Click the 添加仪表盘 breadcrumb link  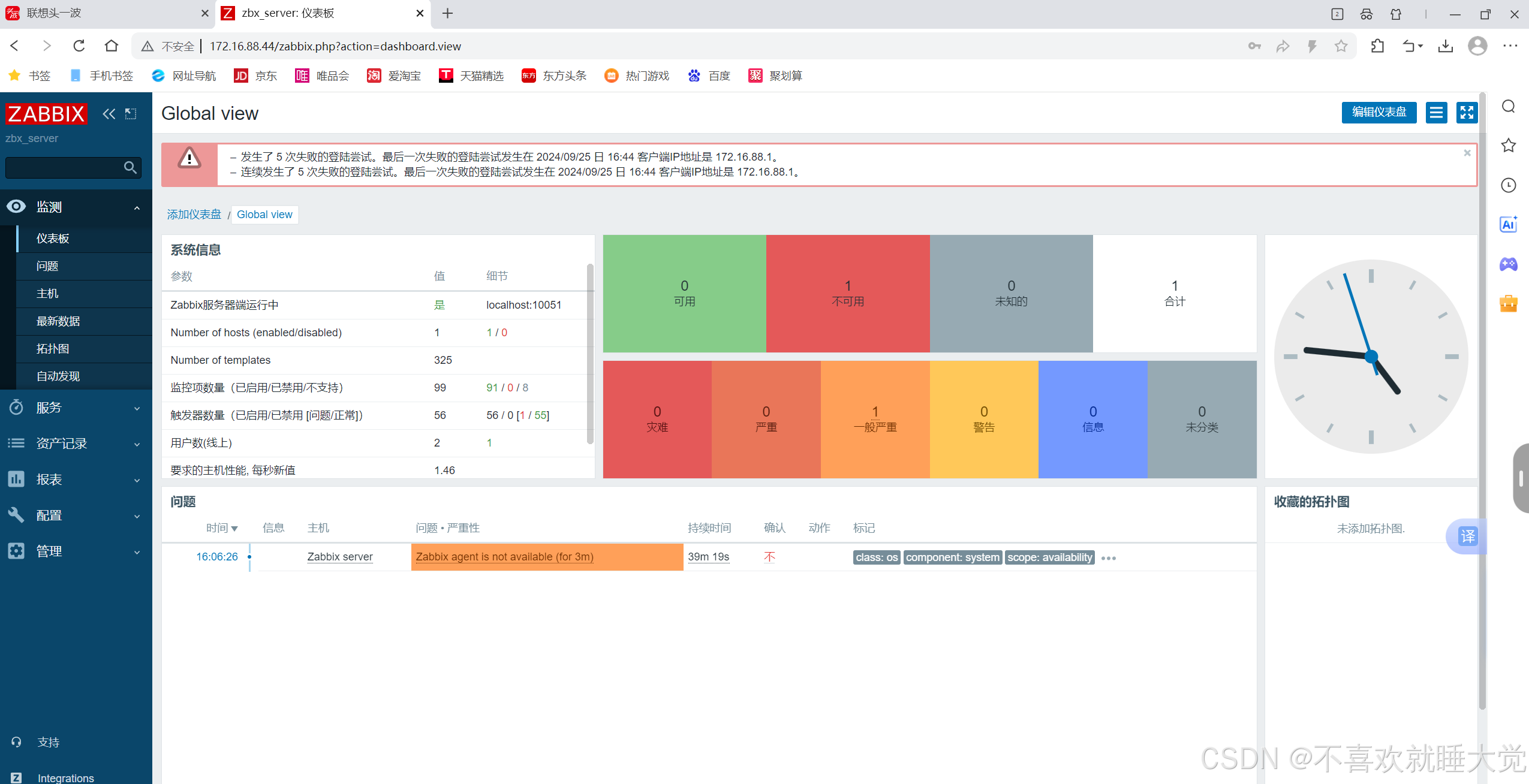[x=194, y=215]
